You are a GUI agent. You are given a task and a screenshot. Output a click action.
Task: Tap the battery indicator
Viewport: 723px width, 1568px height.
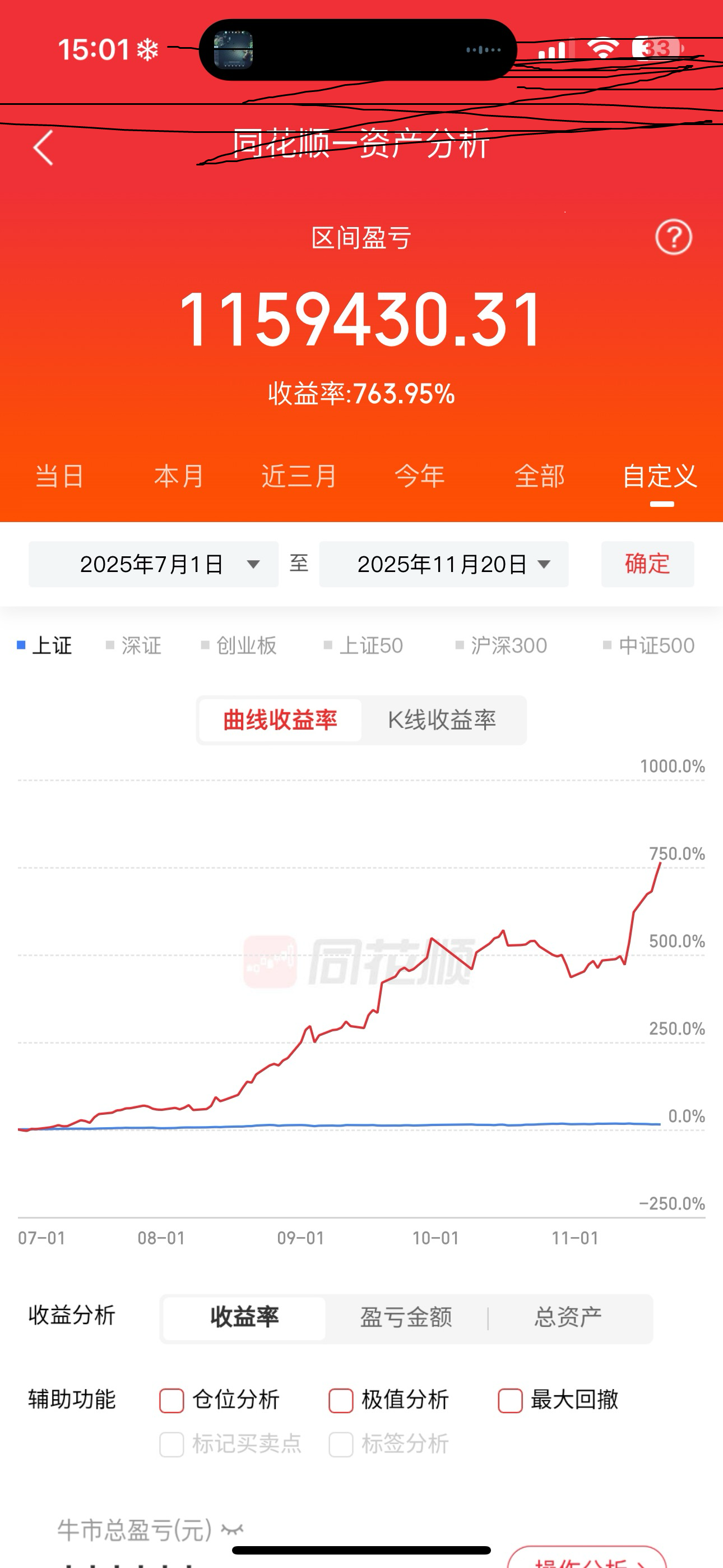(x=658, y=48)
